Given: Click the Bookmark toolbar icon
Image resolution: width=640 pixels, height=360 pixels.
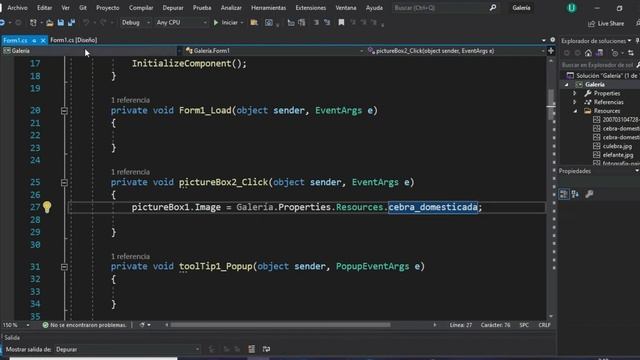Looking at the screenshot, I should click(341, 23).
